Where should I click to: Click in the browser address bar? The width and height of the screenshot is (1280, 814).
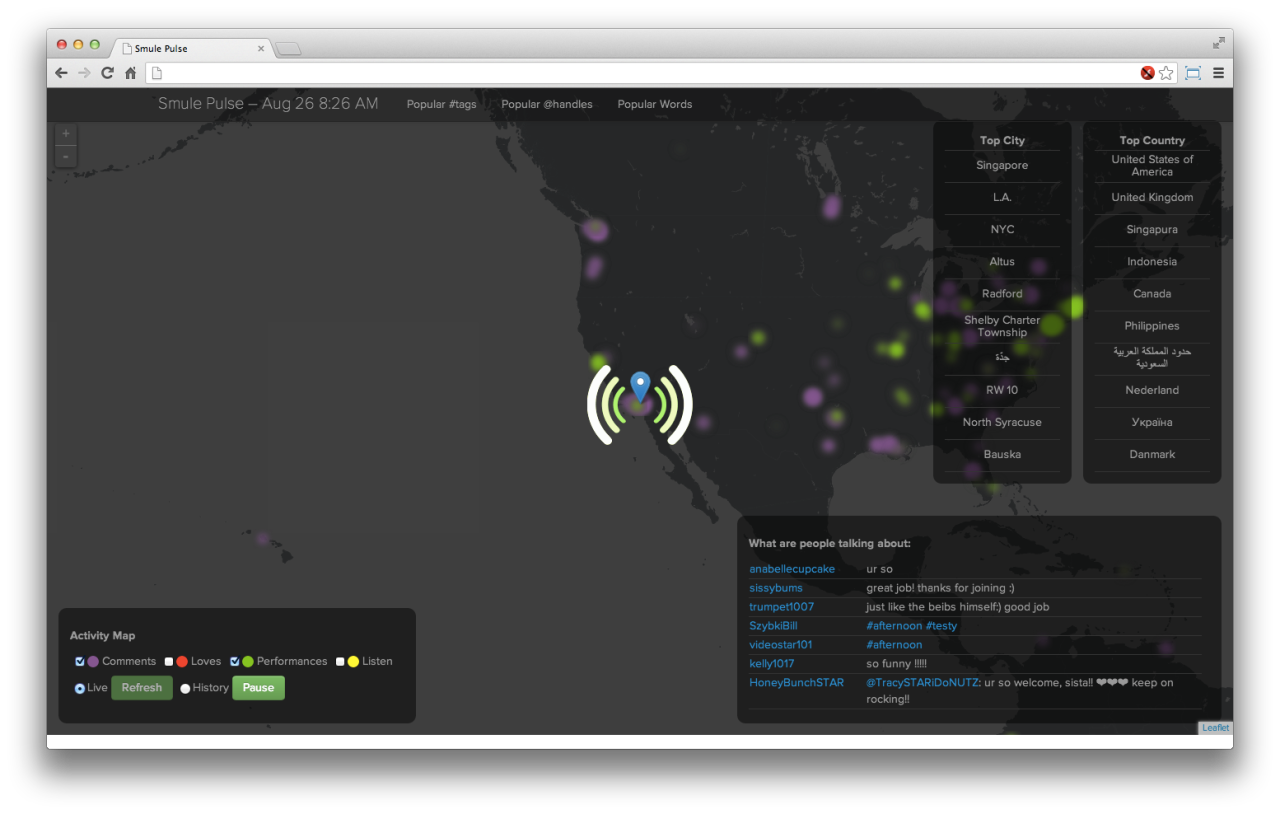point(640,73)
